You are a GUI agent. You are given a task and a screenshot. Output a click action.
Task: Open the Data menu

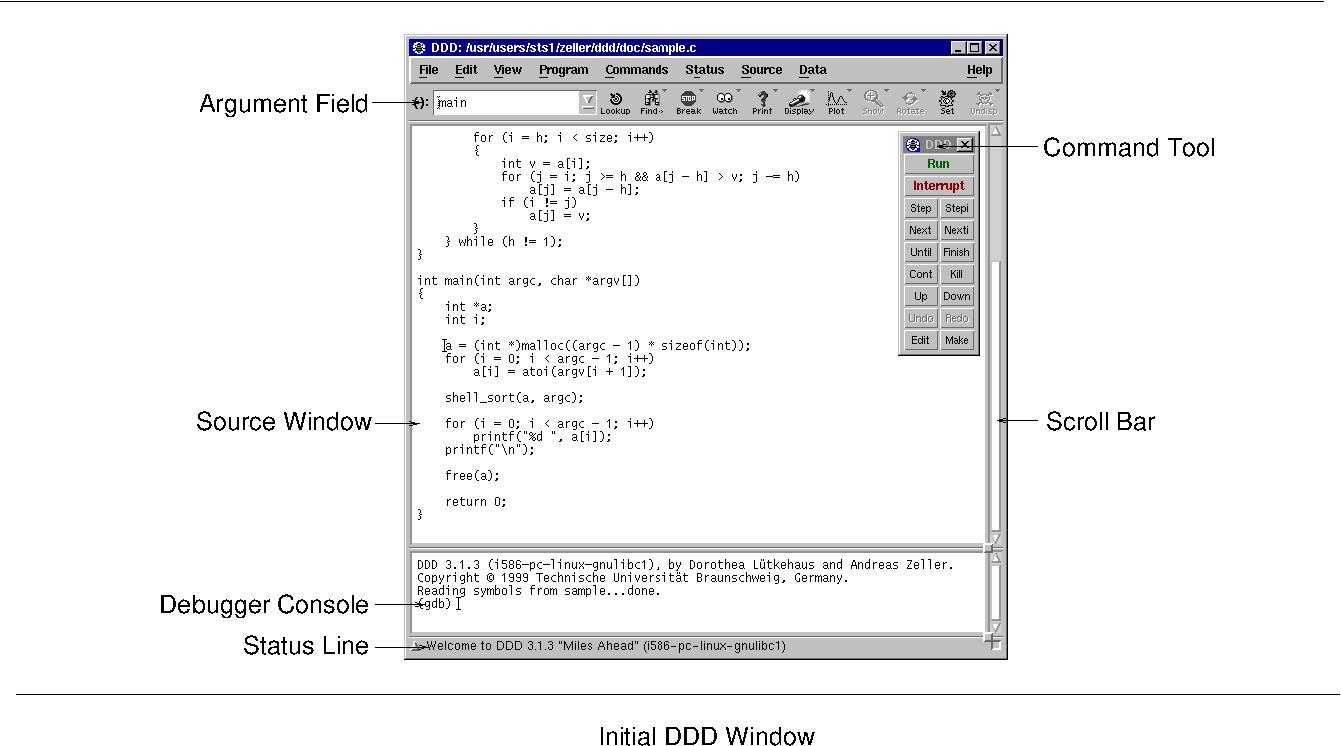click(x=812, y=70)
